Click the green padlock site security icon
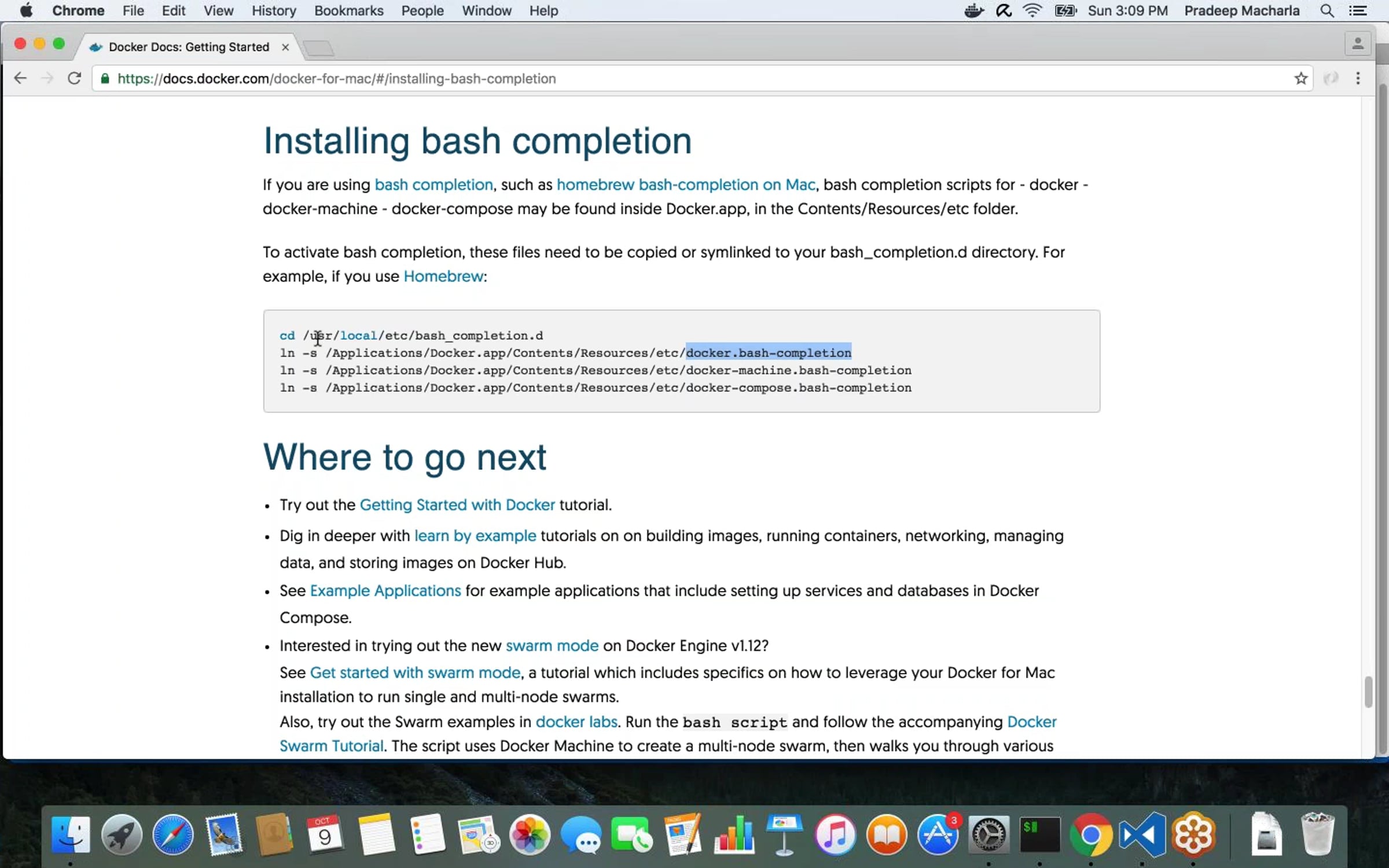 click(105, 78)
